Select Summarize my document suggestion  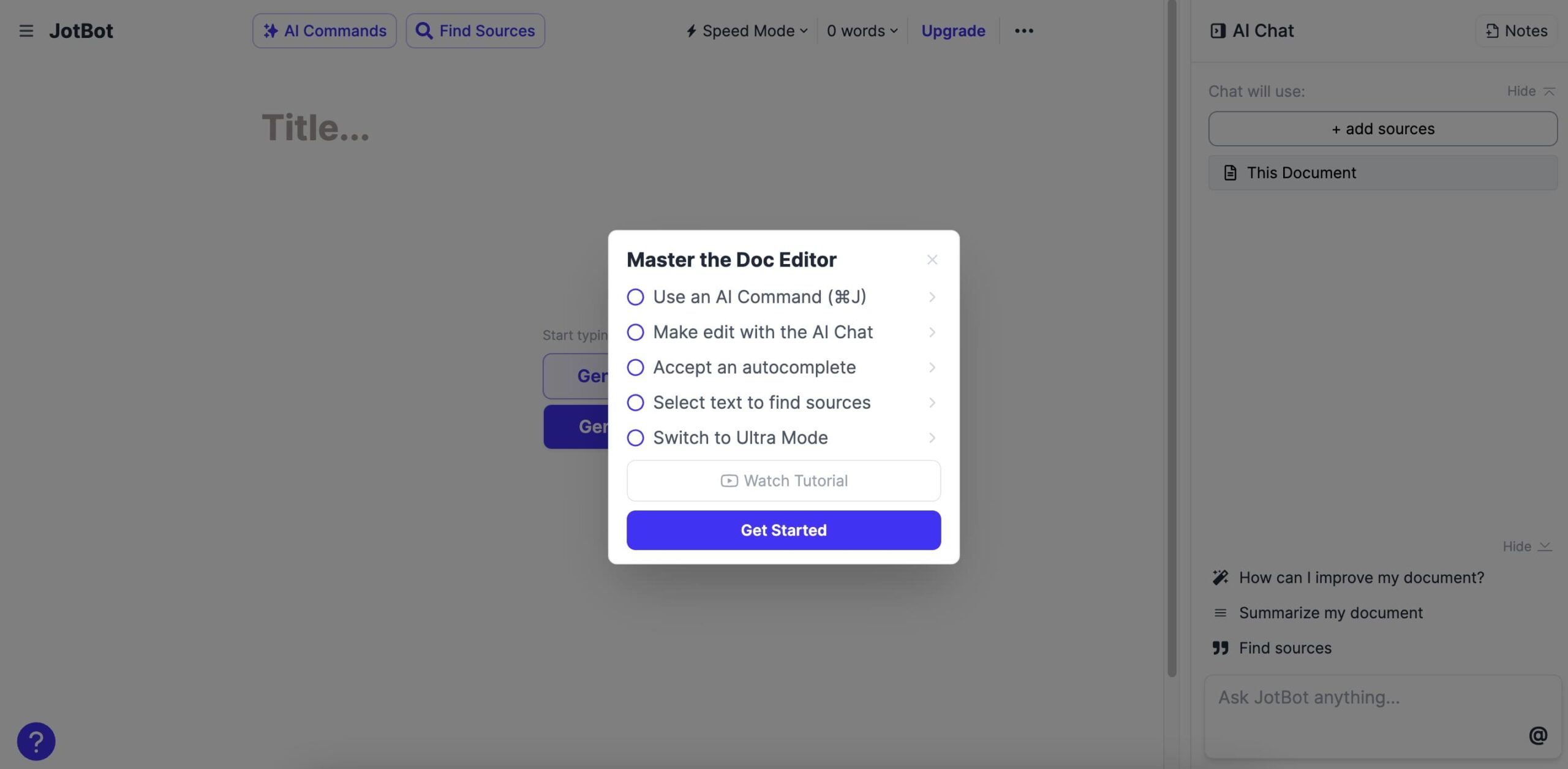pyautogui.click(x=1317, y=613)
